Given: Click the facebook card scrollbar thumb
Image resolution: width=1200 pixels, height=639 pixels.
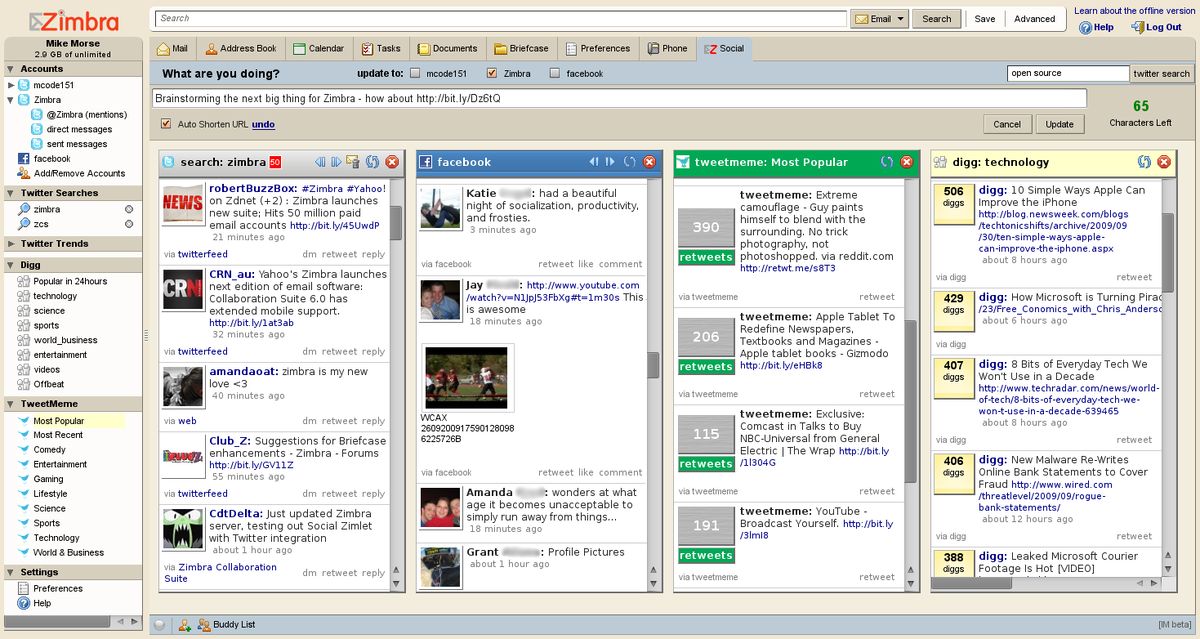Looking at the screenshot, I should pyautogui.click(x=653, y=365).
